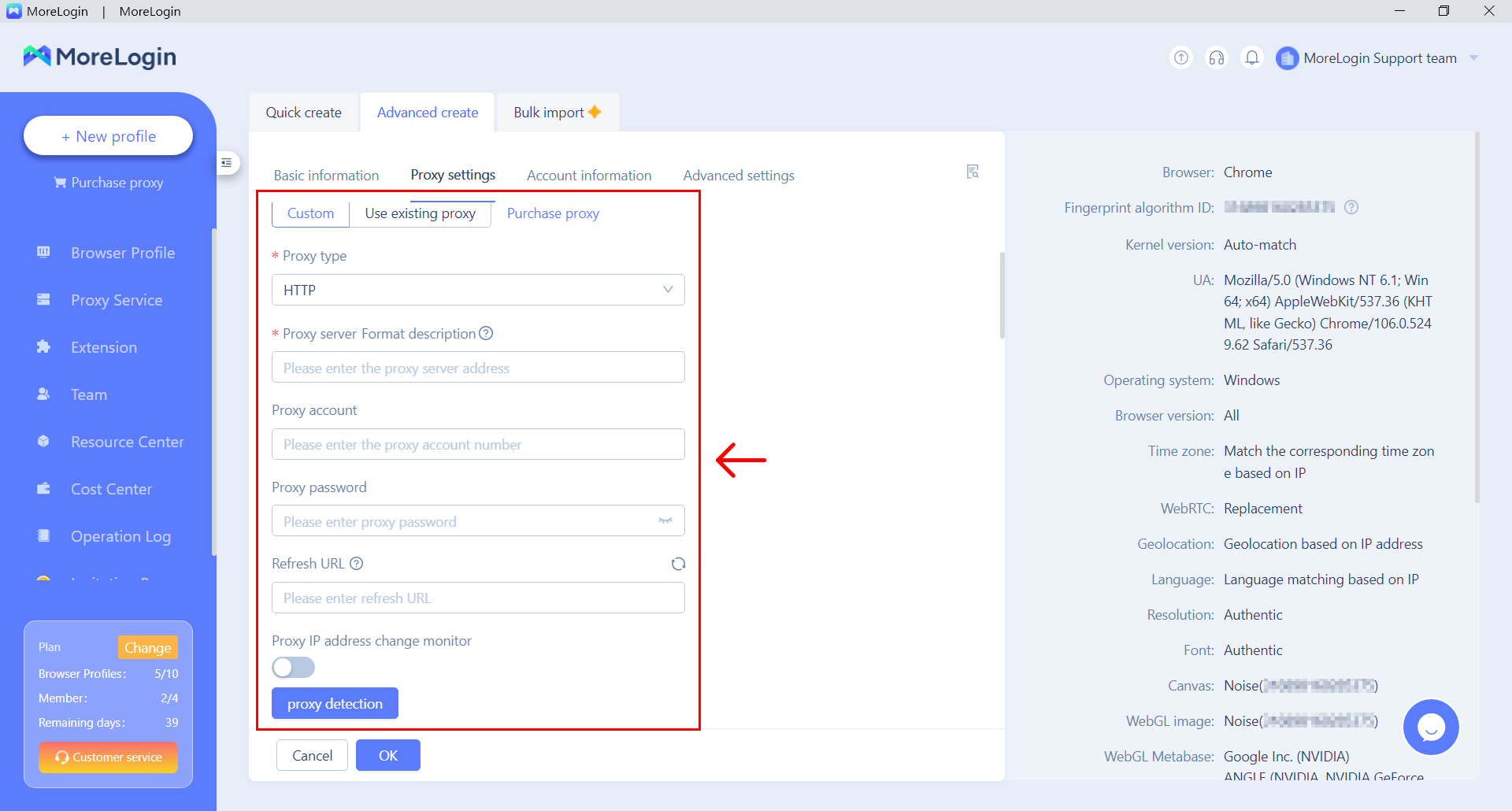Open the Advanced settings tab
1512x811 pixels.
pyautogui.click(x=738, y=176)
